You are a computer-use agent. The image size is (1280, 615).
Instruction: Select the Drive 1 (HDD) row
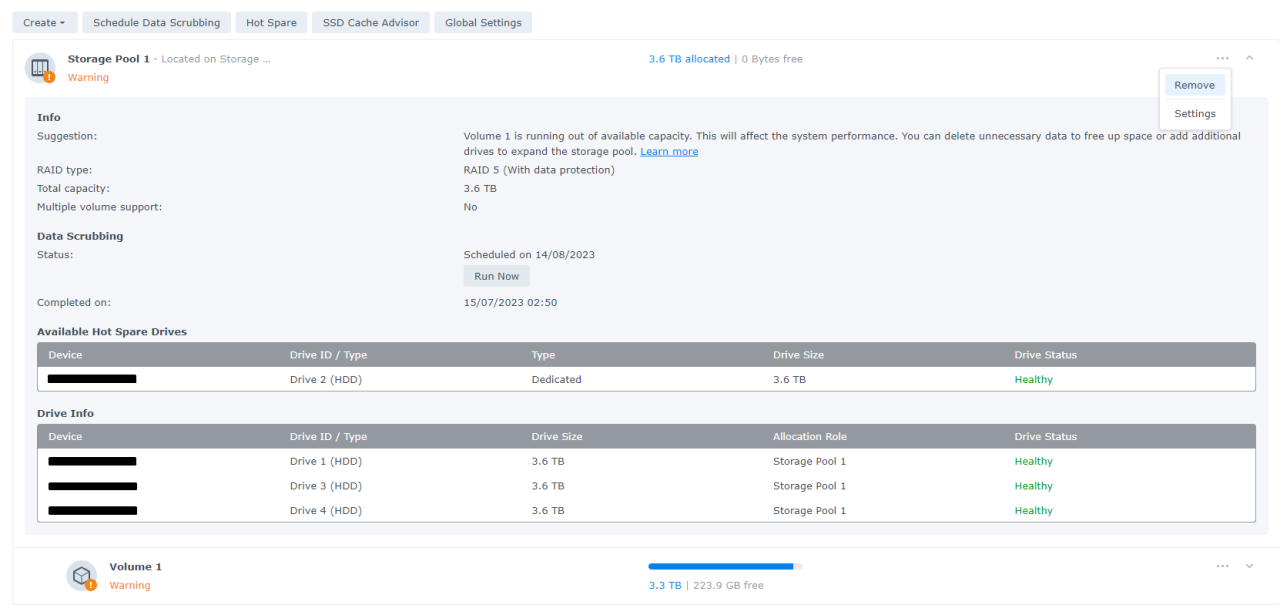[x=645, y=462]
